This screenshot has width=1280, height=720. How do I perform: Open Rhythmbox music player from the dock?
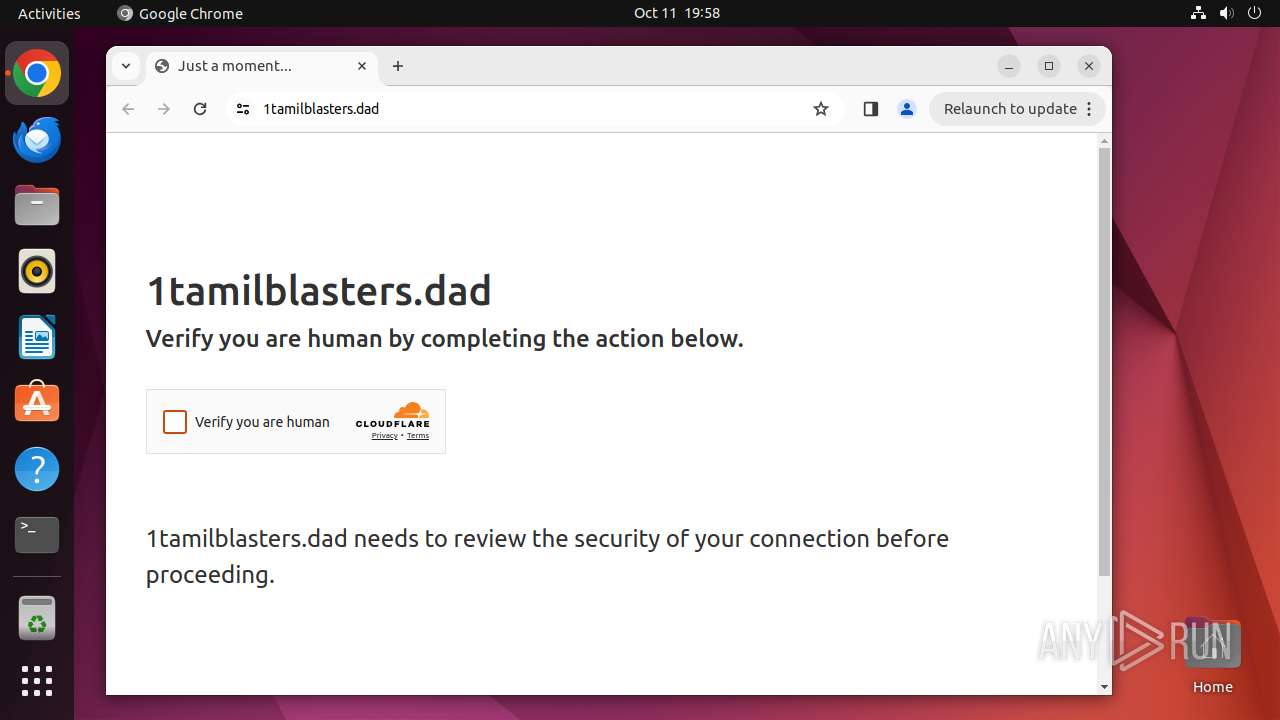pos(37,271)
